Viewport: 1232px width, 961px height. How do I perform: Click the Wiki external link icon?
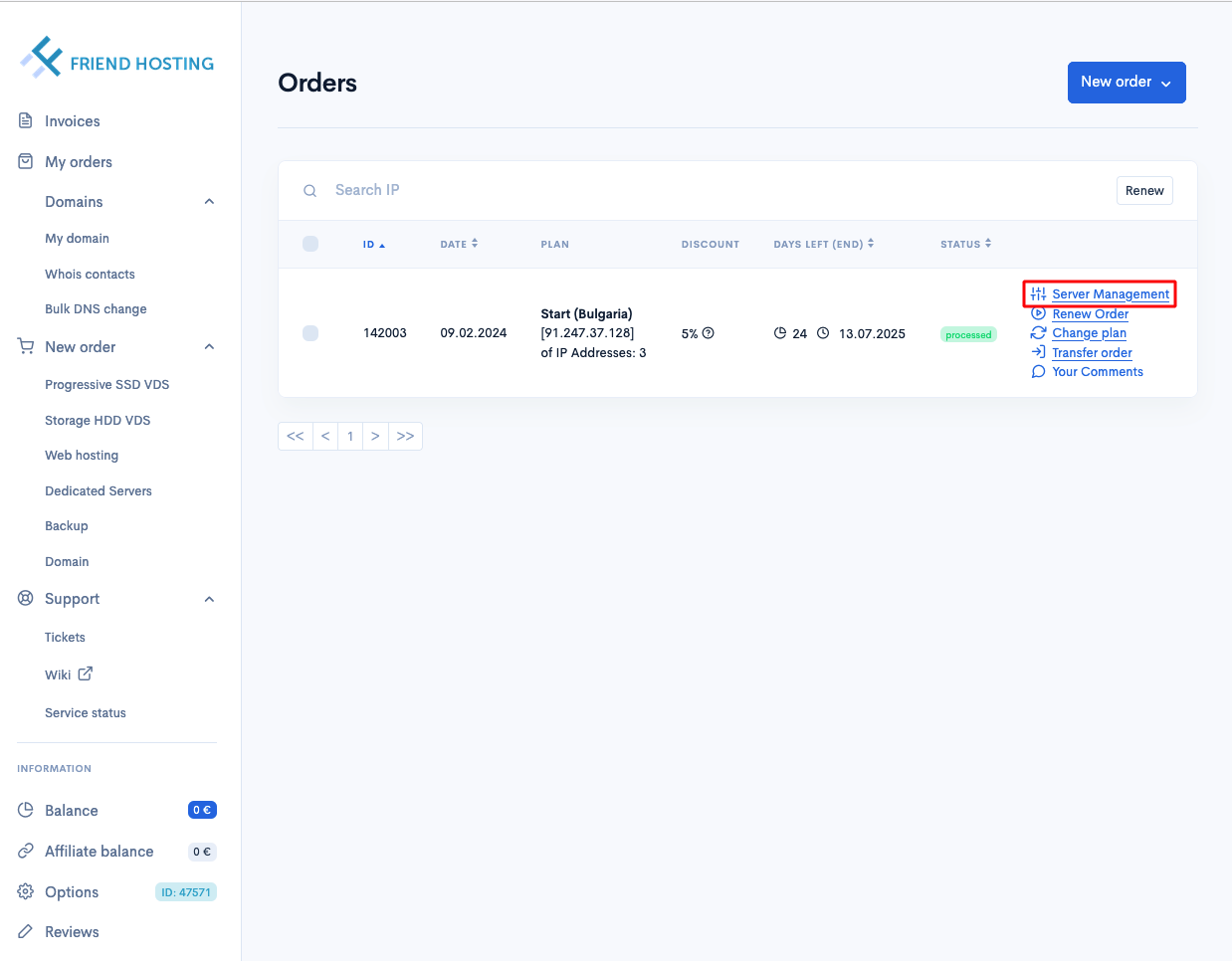(x=86, y=673)
